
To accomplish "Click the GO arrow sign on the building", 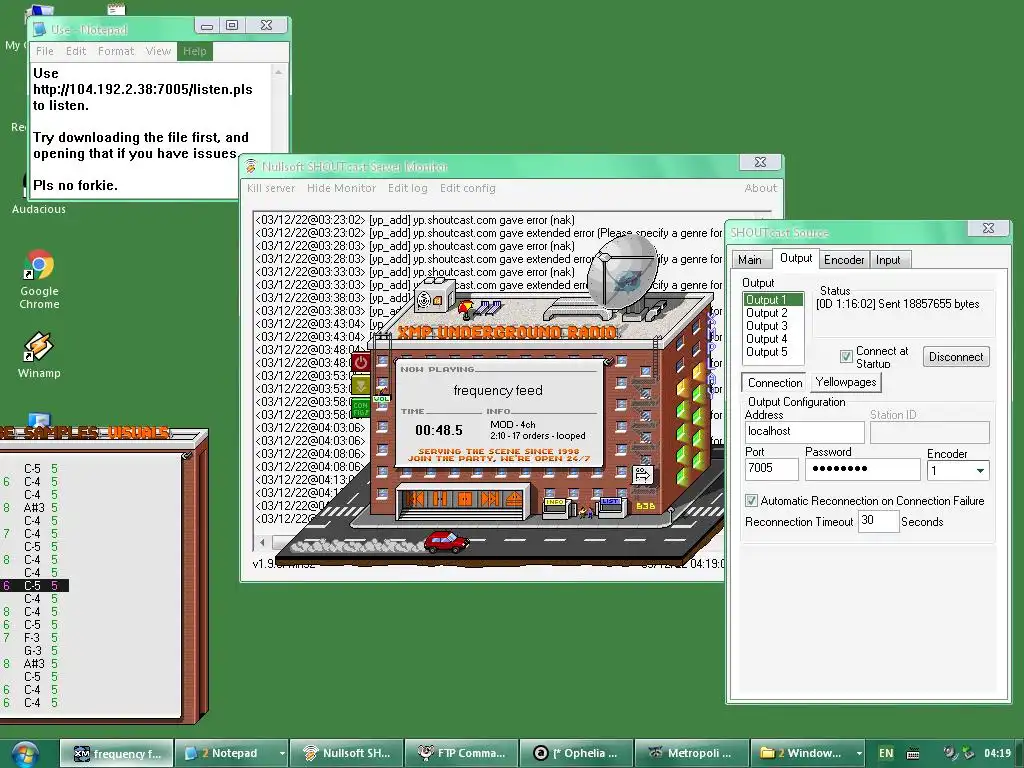I will [x=642, y=473].
